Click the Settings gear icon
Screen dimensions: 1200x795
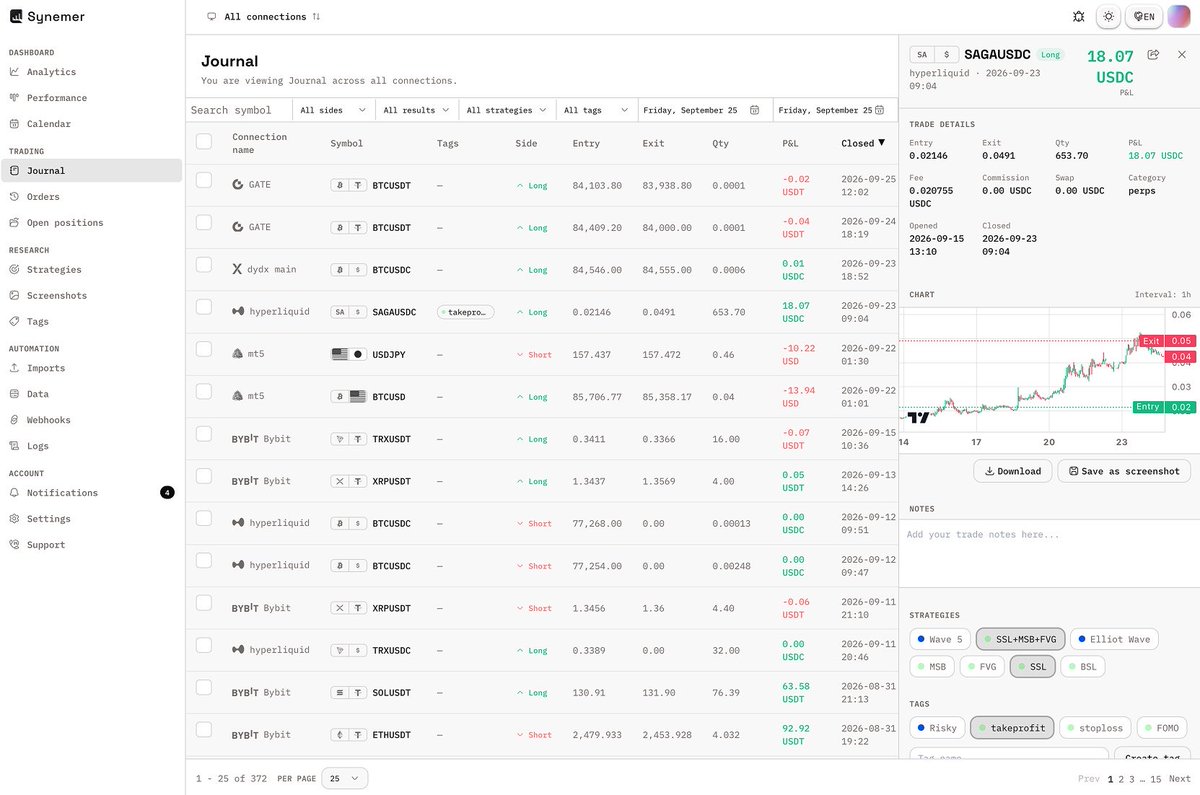pyautogui.click(x=15, y=519)
